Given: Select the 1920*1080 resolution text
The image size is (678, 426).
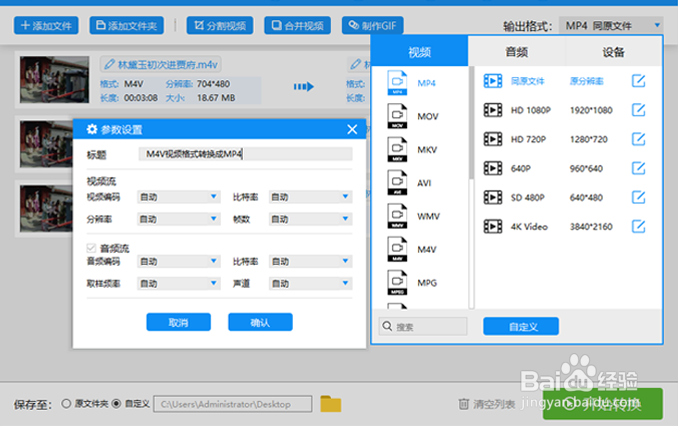Looking at the screenshot, I should point(591,110).
